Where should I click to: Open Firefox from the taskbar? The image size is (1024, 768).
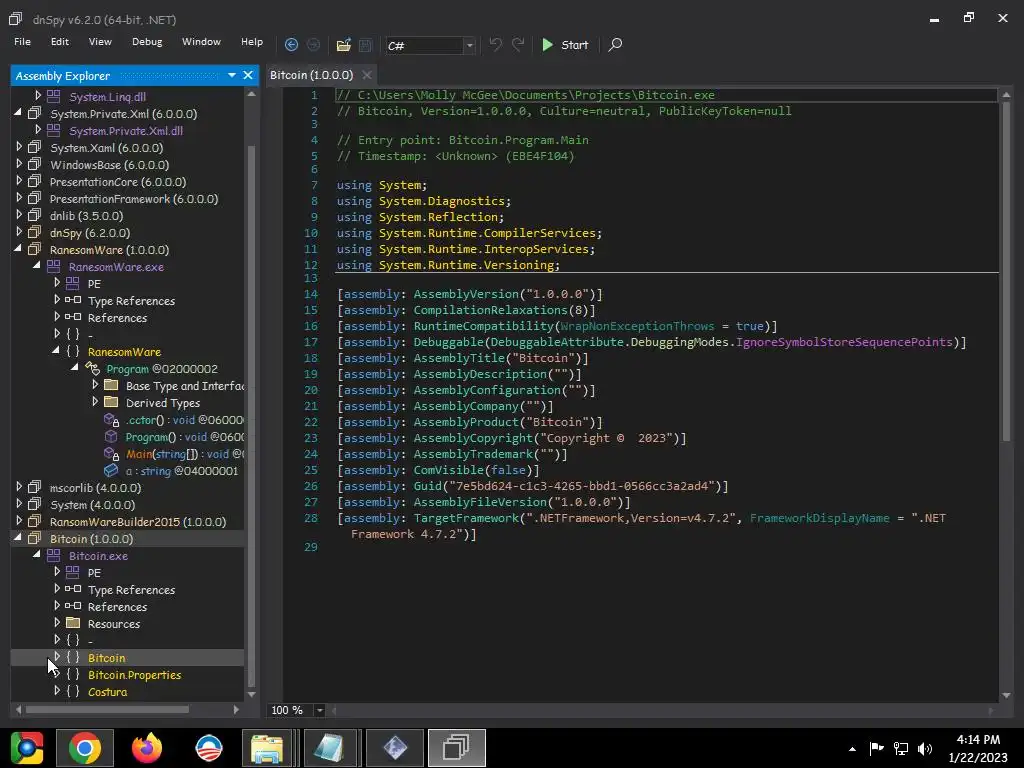coord(147,748)
